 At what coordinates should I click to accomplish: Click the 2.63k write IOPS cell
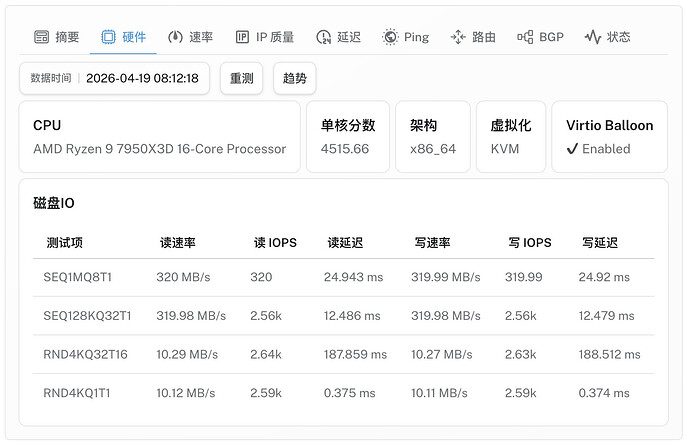[x=520, y=355]
